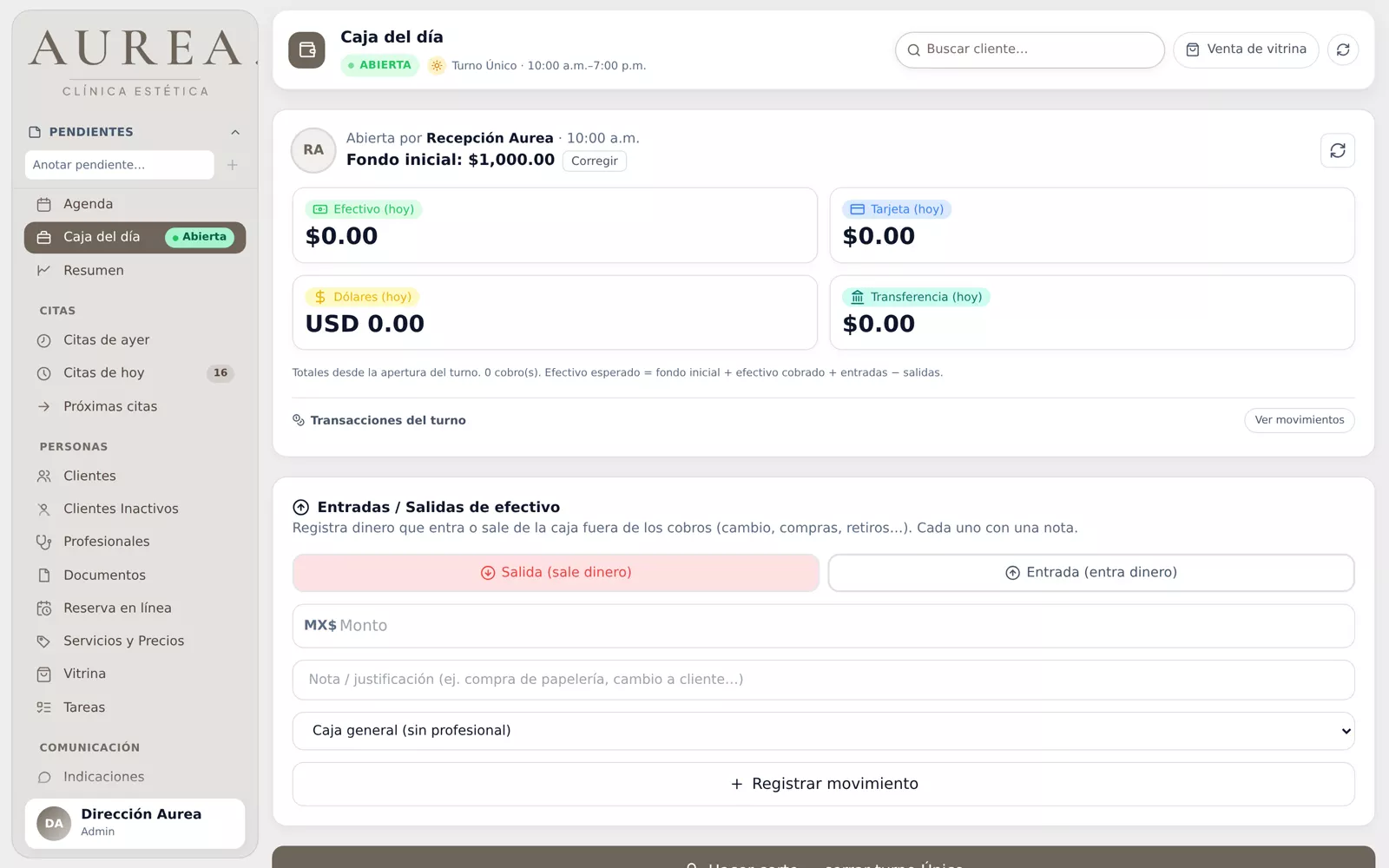The image size is (1389, 868).
Task: Open Indicaciones in the sidebar
Action: coord(135,777)
